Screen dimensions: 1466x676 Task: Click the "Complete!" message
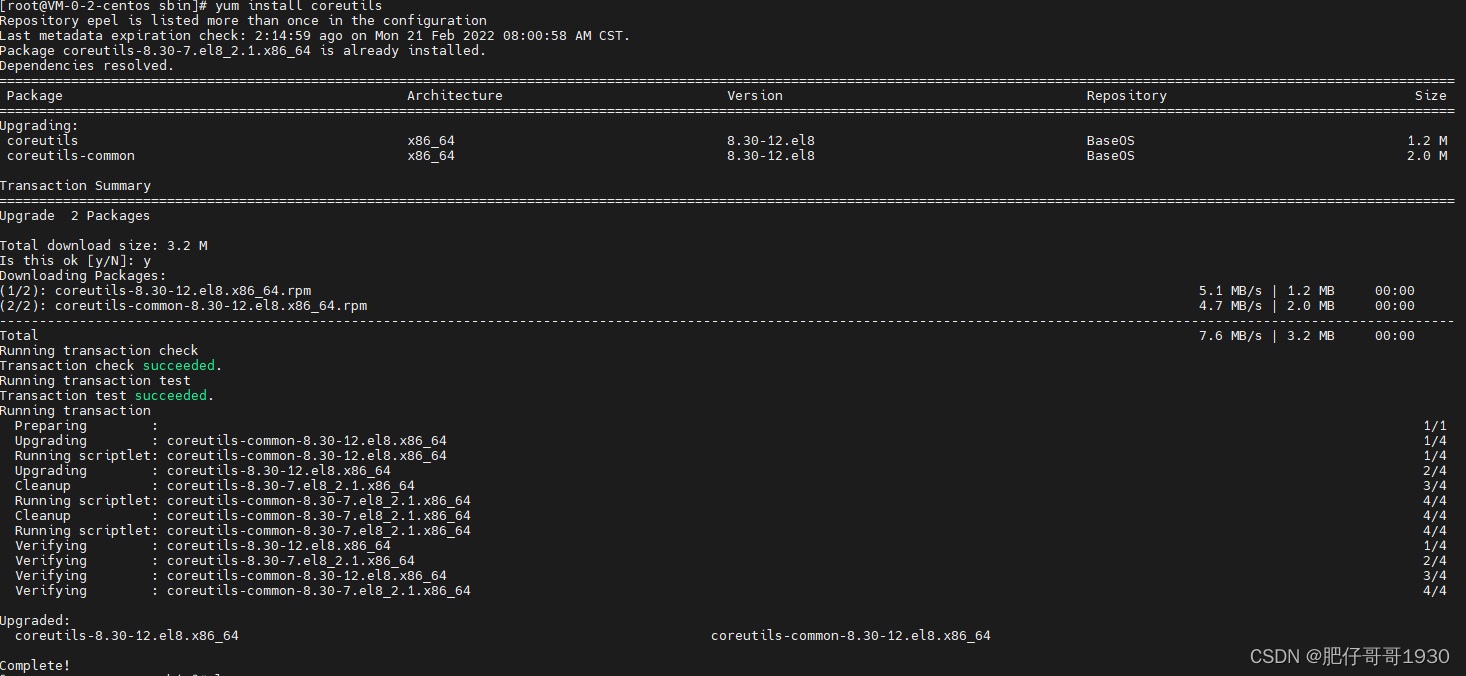pos(35,666)
